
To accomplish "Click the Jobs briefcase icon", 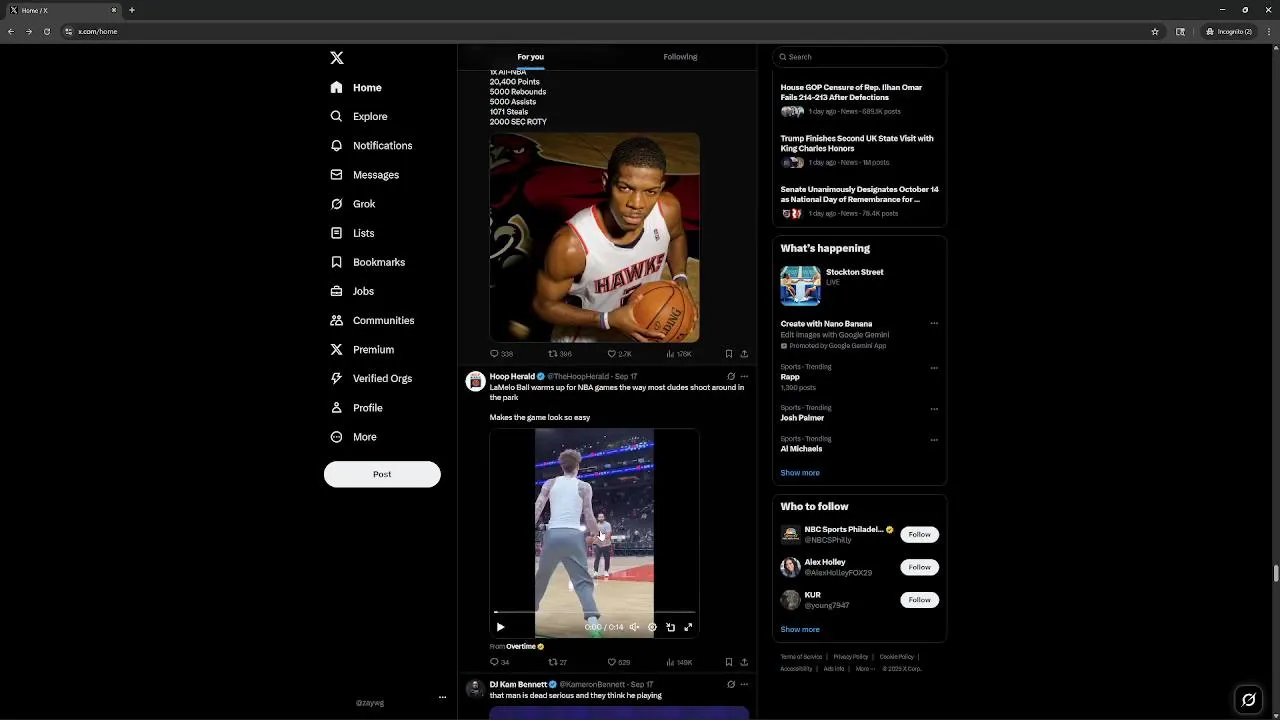I will [x=337, y=291].
